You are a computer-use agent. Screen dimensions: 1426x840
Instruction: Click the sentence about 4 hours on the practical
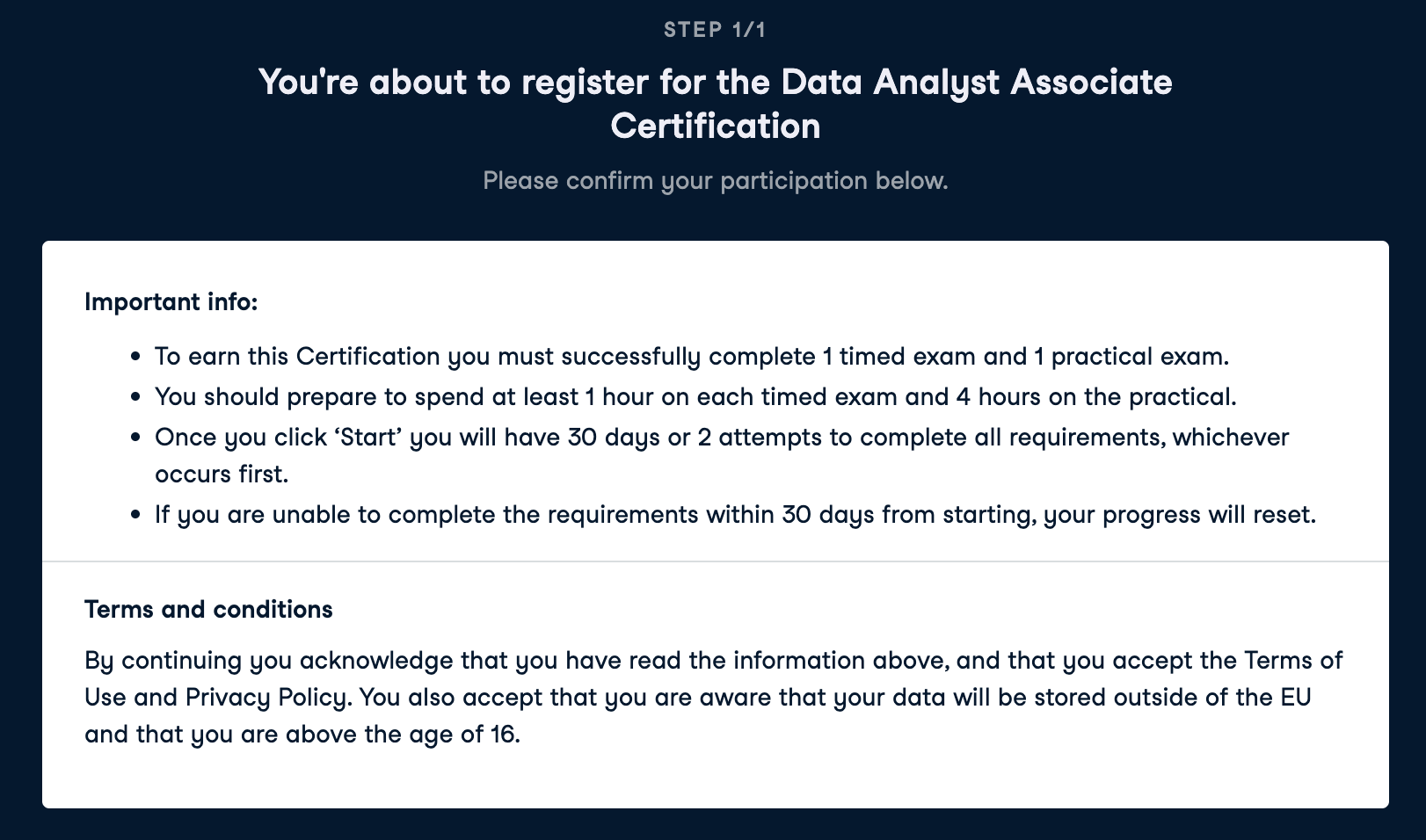(x=695, y=397)
